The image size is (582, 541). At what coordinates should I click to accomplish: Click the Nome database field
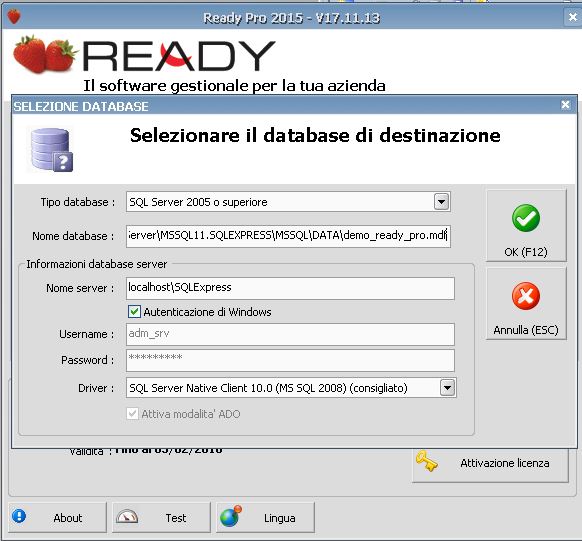pos(288,236)
